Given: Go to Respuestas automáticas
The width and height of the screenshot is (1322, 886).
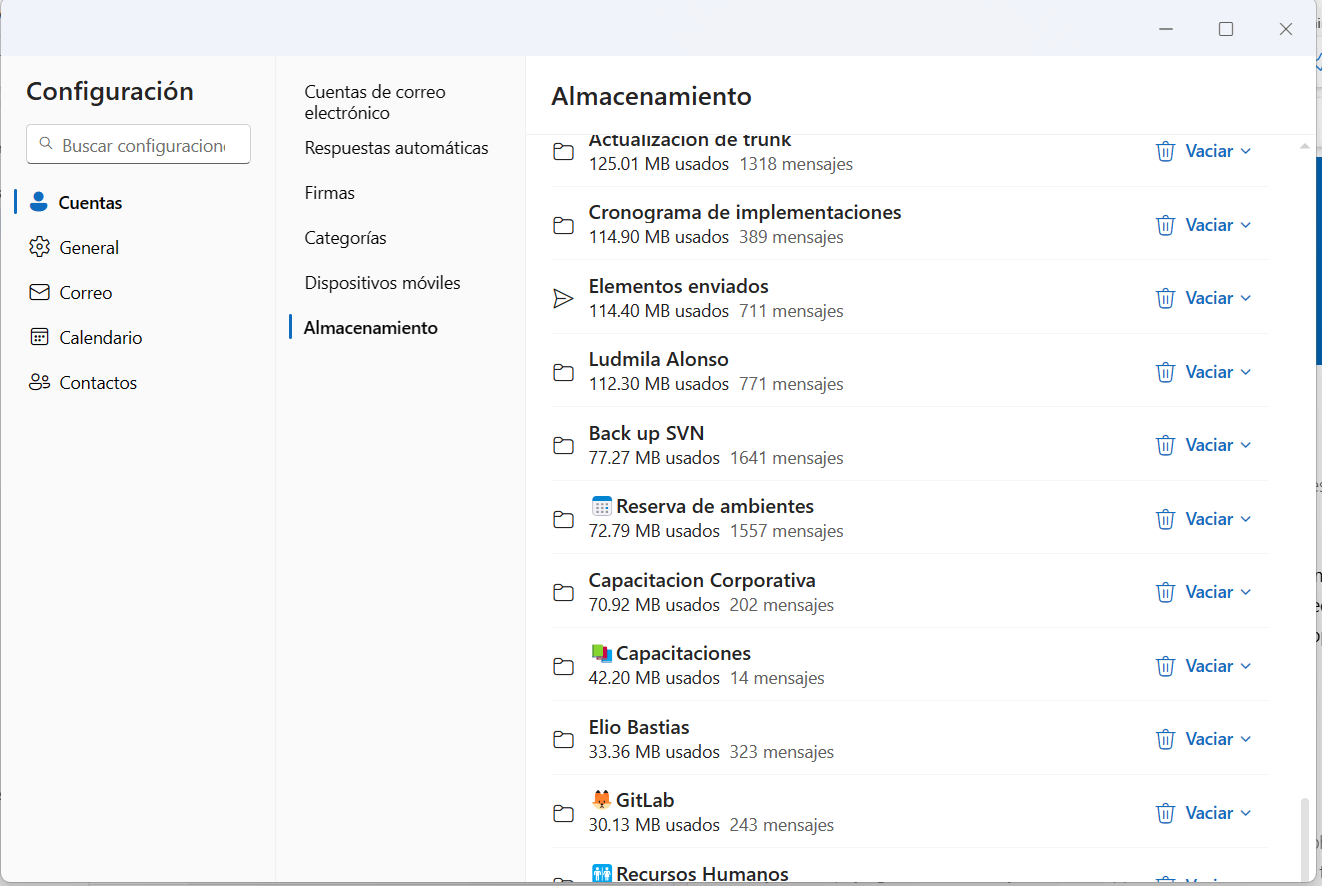Looking at the screenshot, I should point(396,148).
